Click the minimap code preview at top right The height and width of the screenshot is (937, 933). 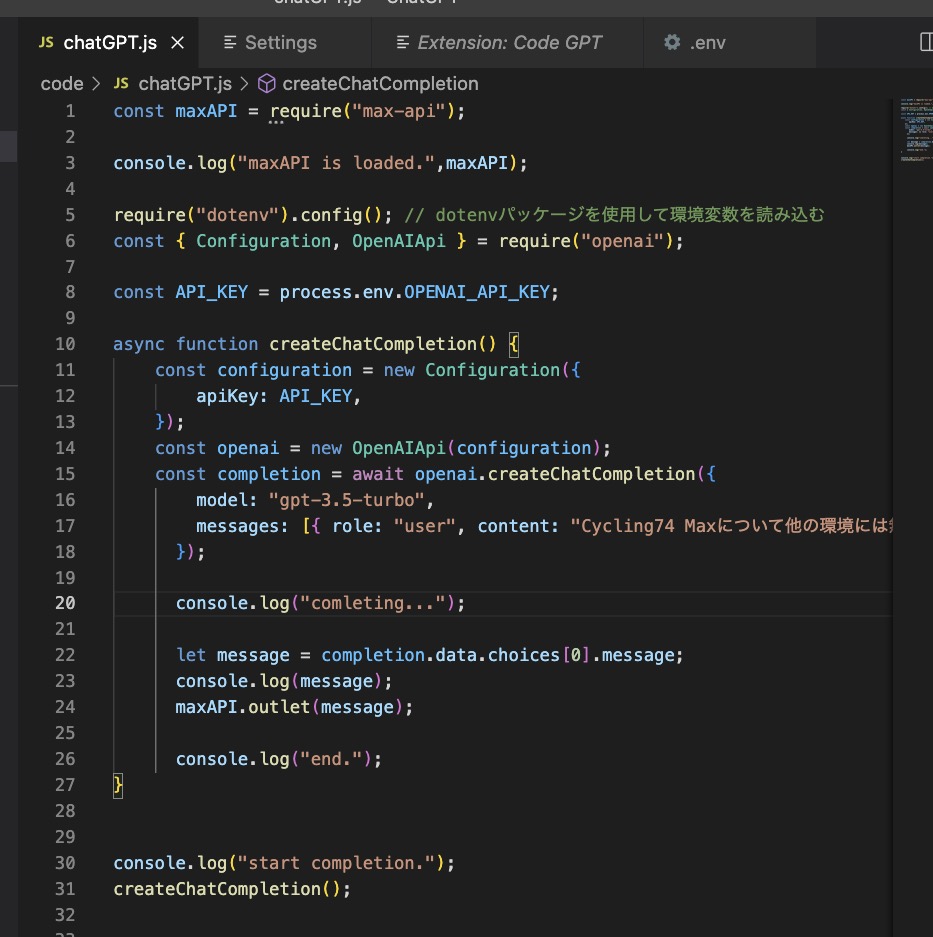914,130
